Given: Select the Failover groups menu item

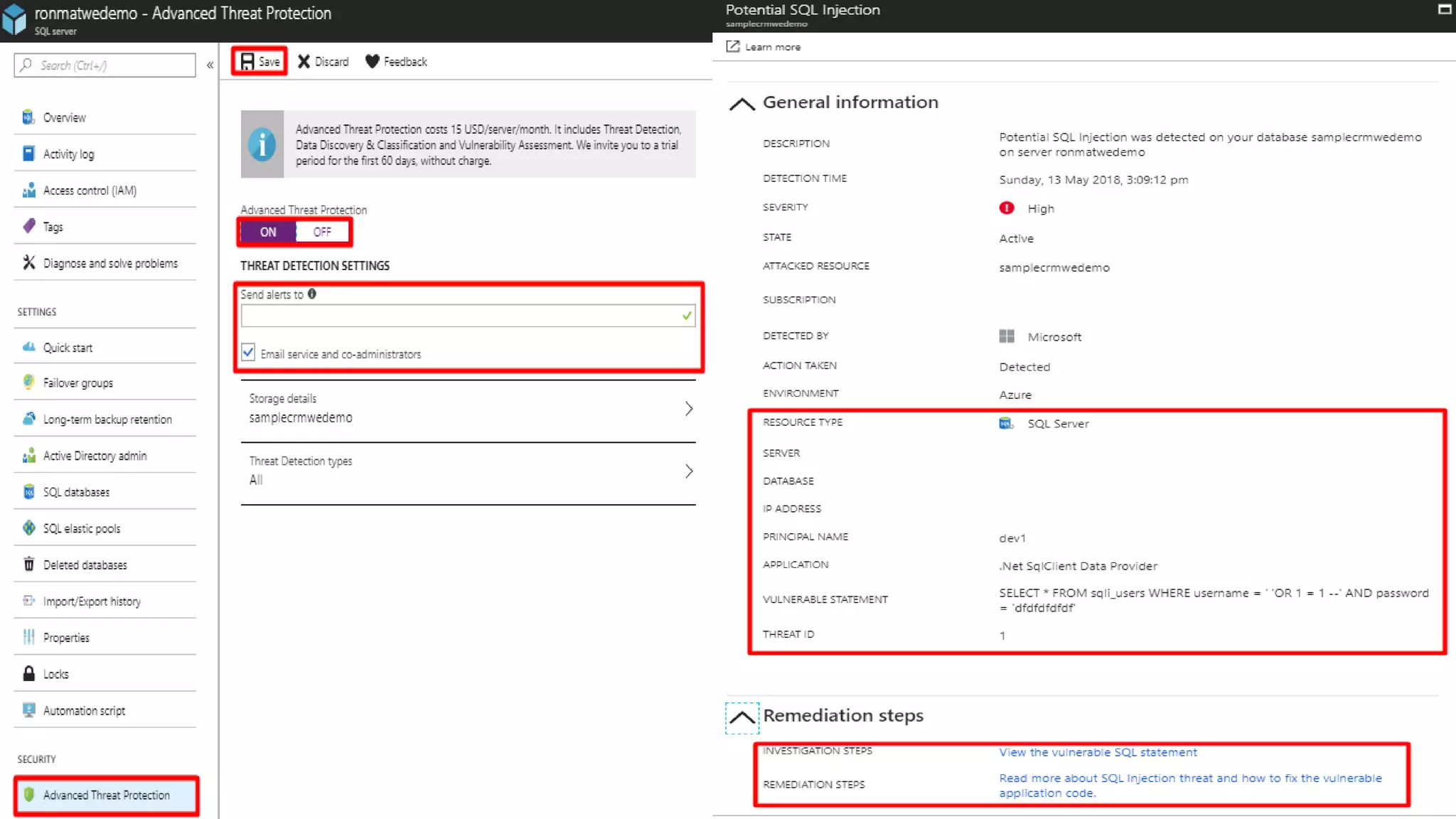Looking at the screenshot, I should tap(105, 382).
